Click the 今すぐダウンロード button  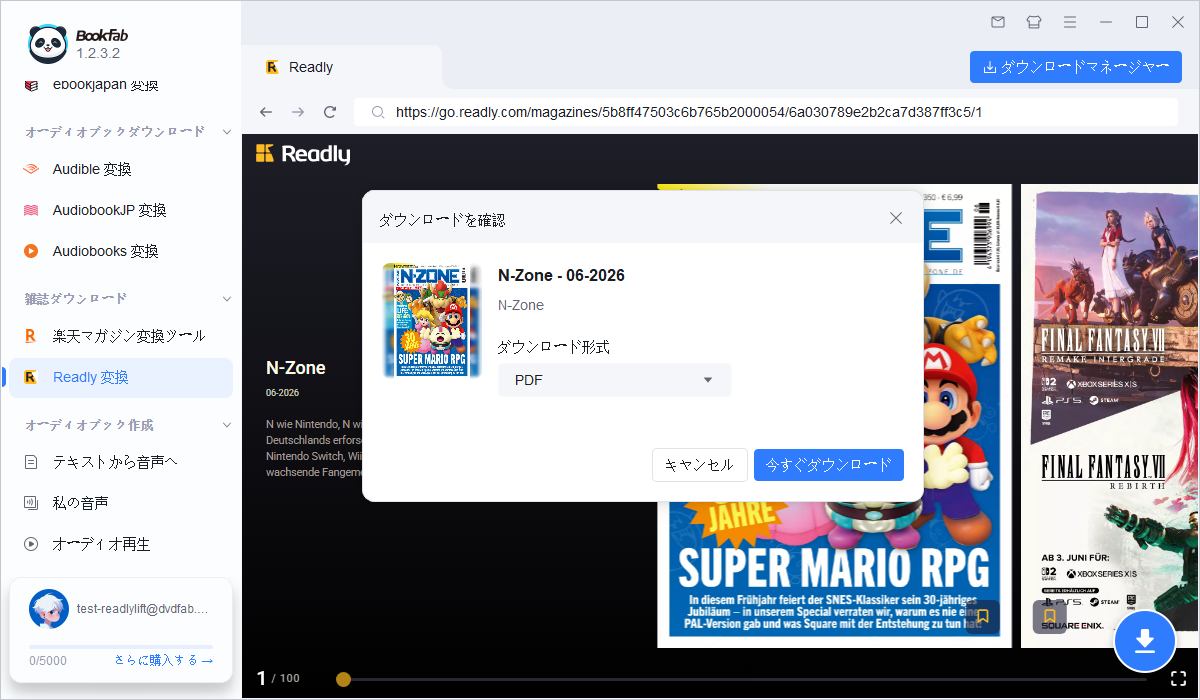[x=829, y=465]
